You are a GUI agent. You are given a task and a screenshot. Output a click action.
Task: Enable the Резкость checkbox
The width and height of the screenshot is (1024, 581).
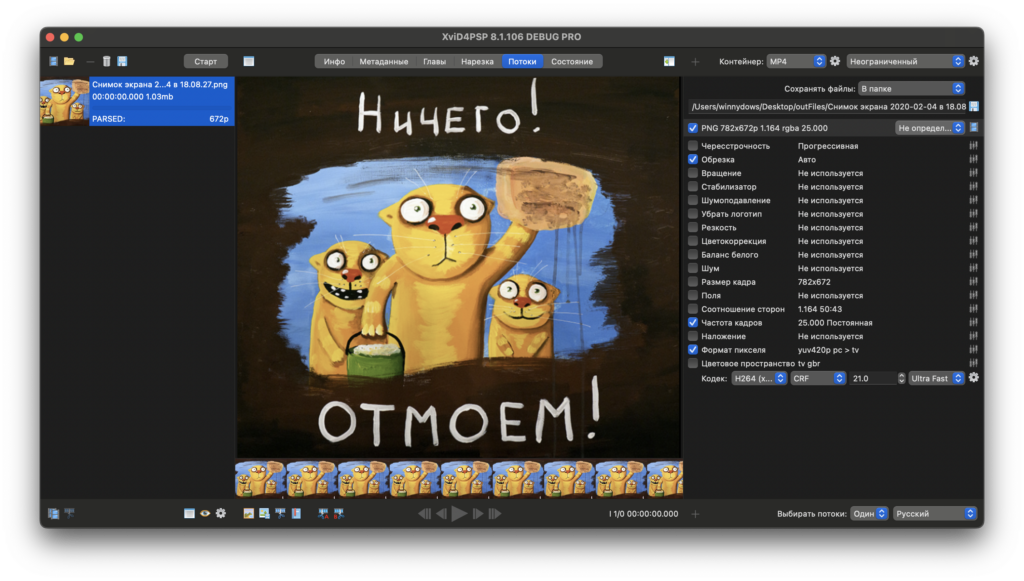pyautogui.click(x=693, y=228)
